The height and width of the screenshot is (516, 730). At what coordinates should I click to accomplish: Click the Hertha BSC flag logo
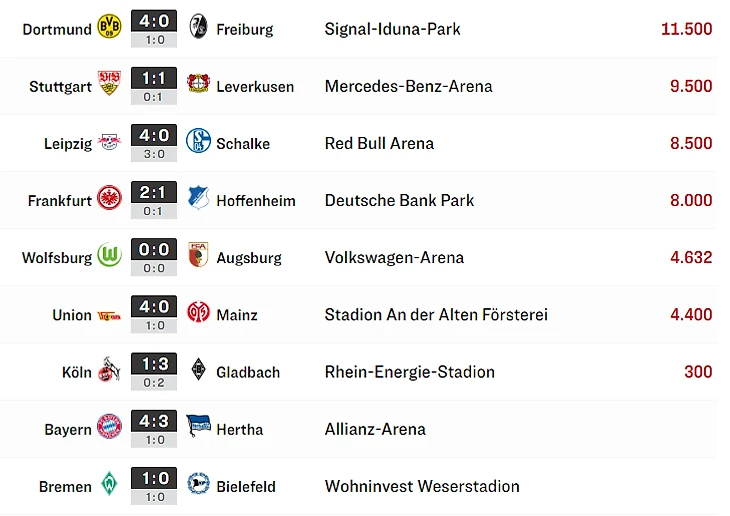point(198,428)
